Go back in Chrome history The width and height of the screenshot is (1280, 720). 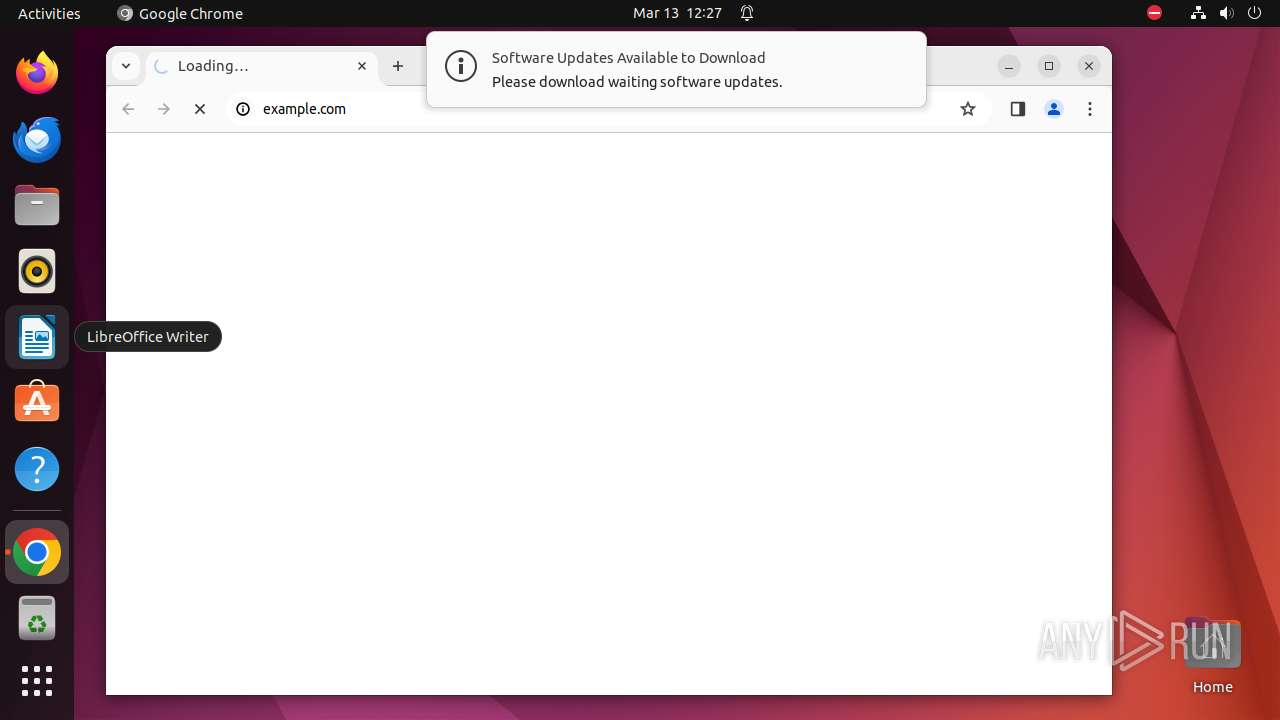(x=128, y=109)
